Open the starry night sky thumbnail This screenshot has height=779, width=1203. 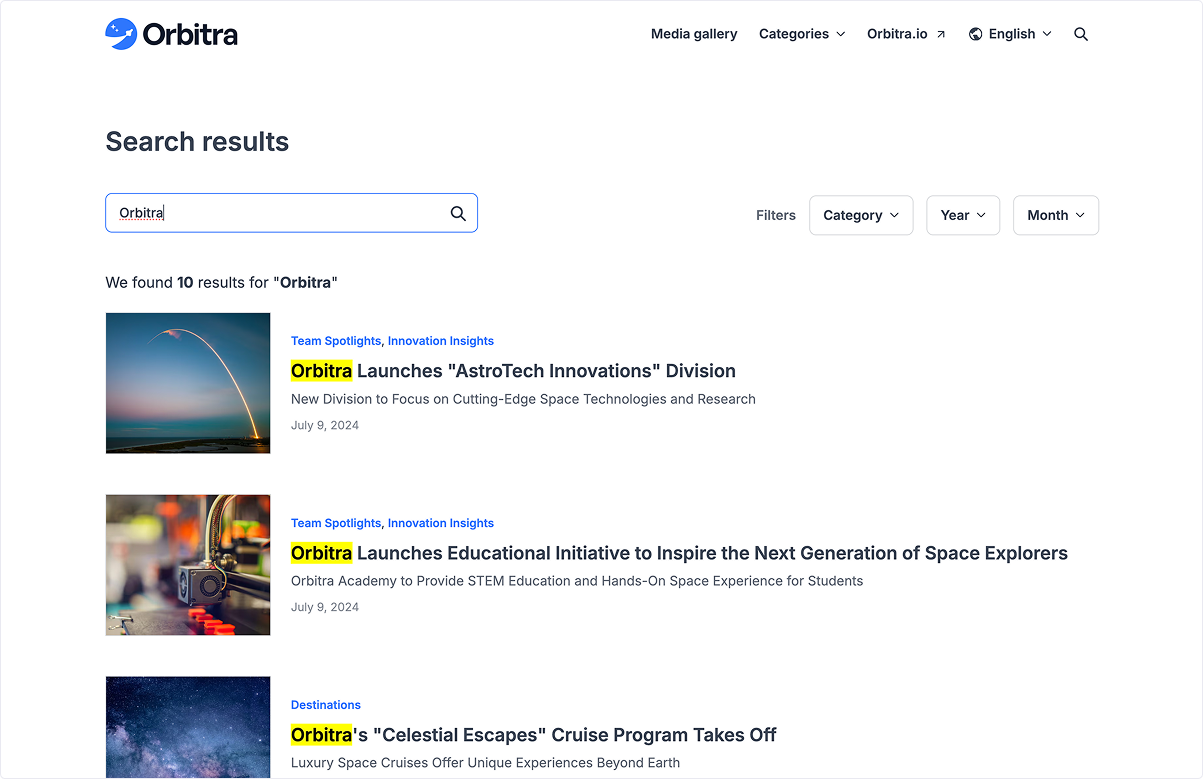pyautogui.click(x=188, y=727)
